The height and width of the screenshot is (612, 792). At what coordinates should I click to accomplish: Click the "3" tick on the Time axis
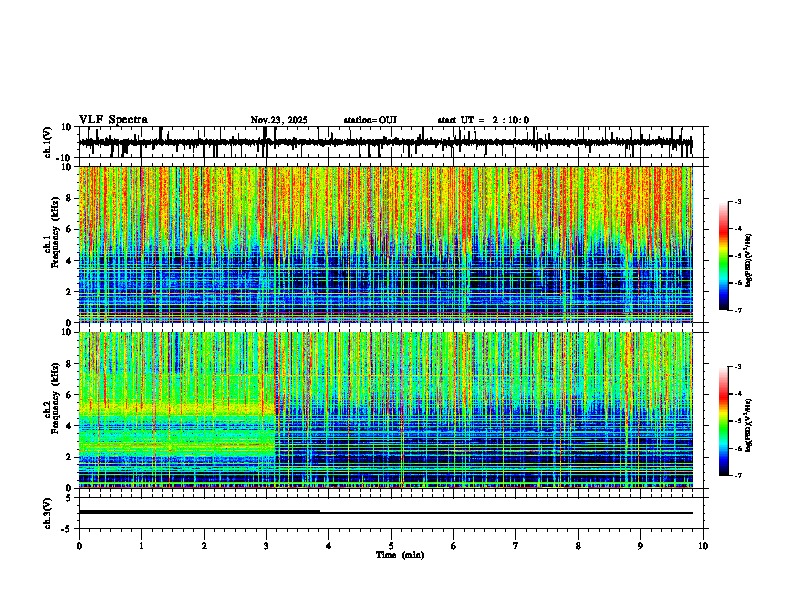click(x=266, y=546)
